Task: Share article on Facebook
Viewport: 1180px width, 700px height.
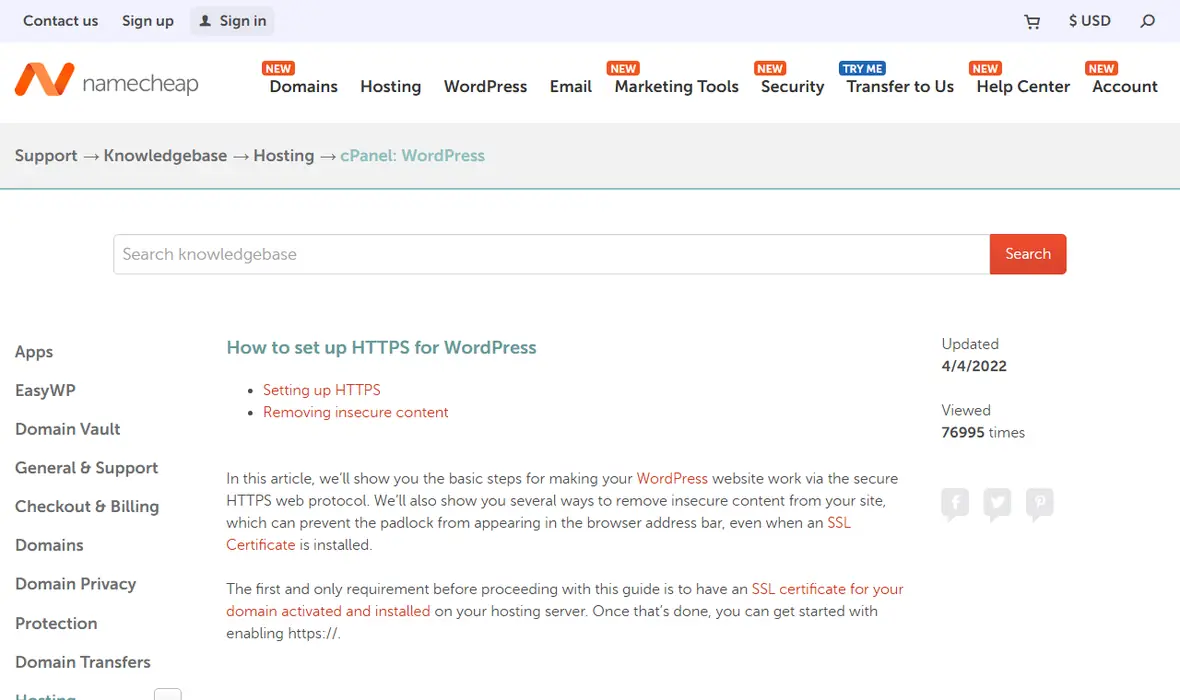Action: (x=955, y=504)
